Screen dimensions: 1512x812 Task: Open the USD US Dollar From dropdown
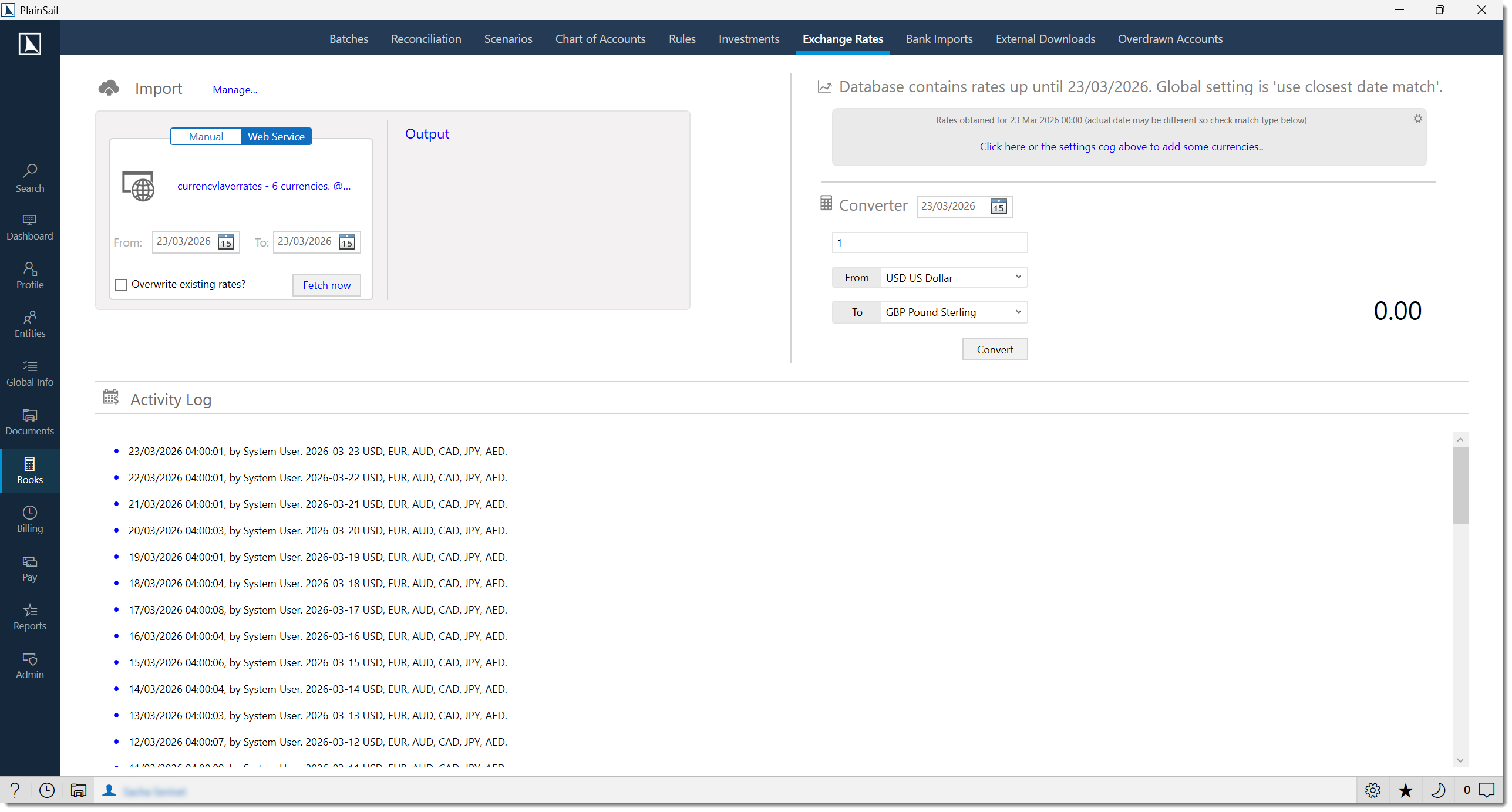[x=952, y=277]
